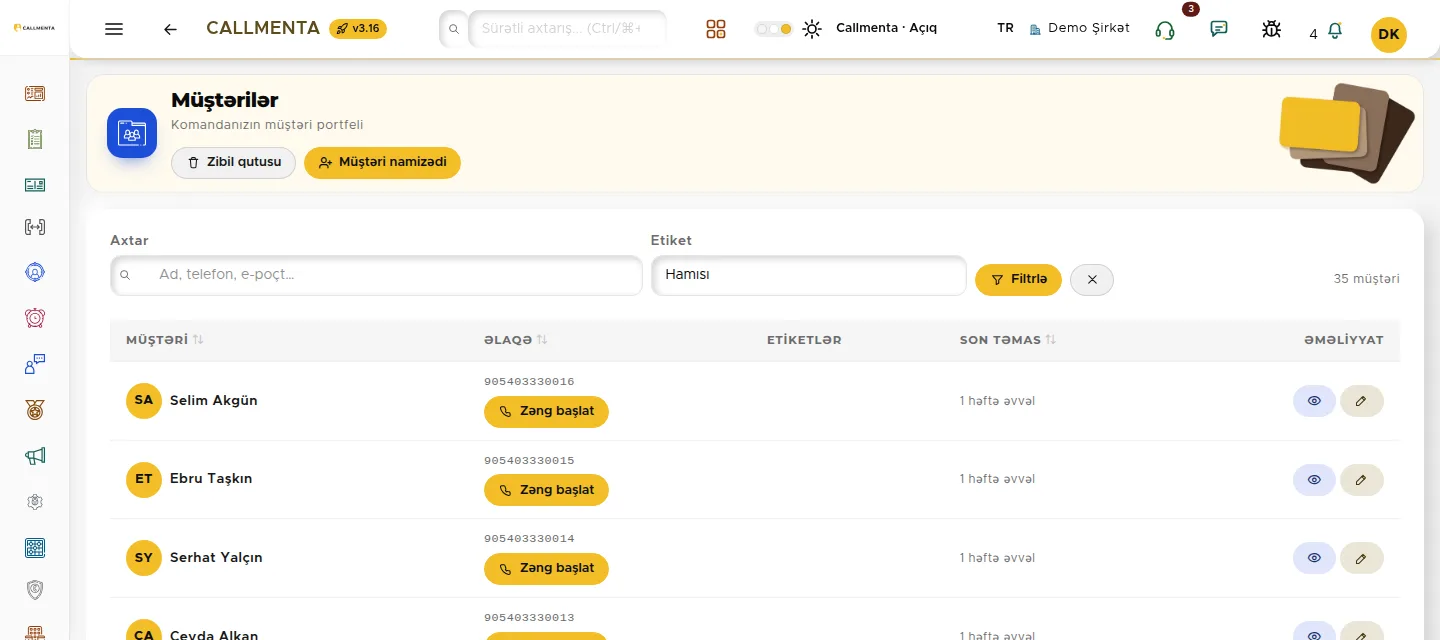Start call for Selim Akgün with Zəng başlat
This screenshot has width=1440, height=640.
[x=546, y=412]
